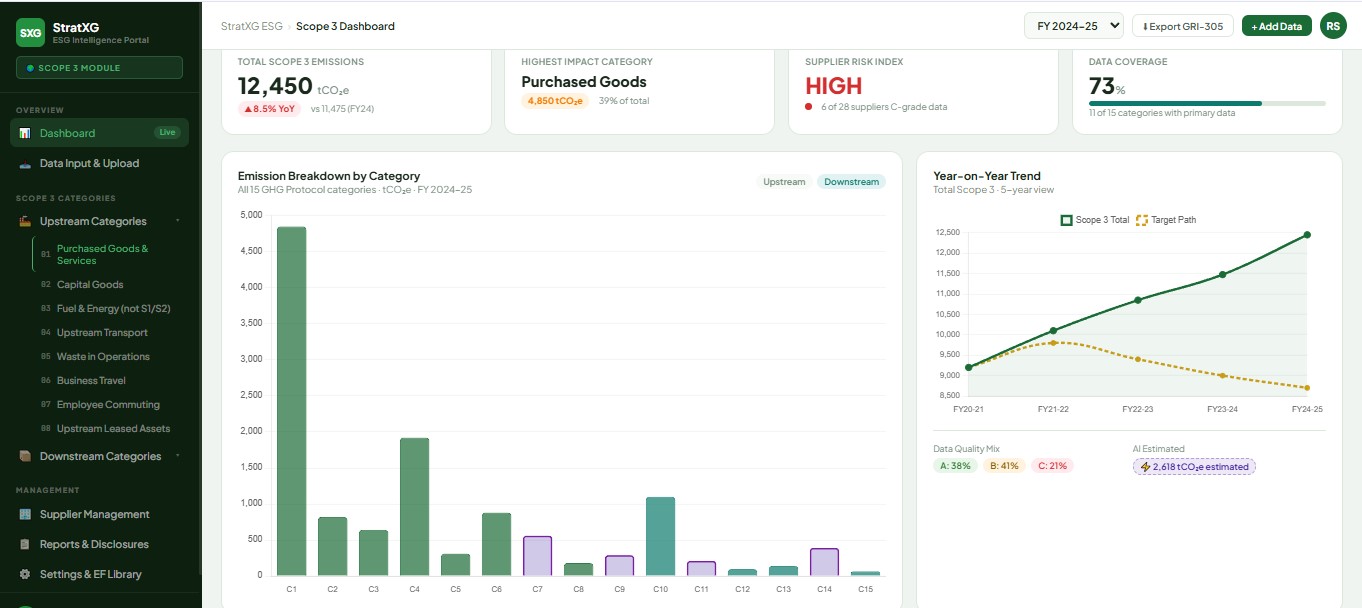Click the Data Coverage progress bar
1362x608 pixels.
[1207, 103]
